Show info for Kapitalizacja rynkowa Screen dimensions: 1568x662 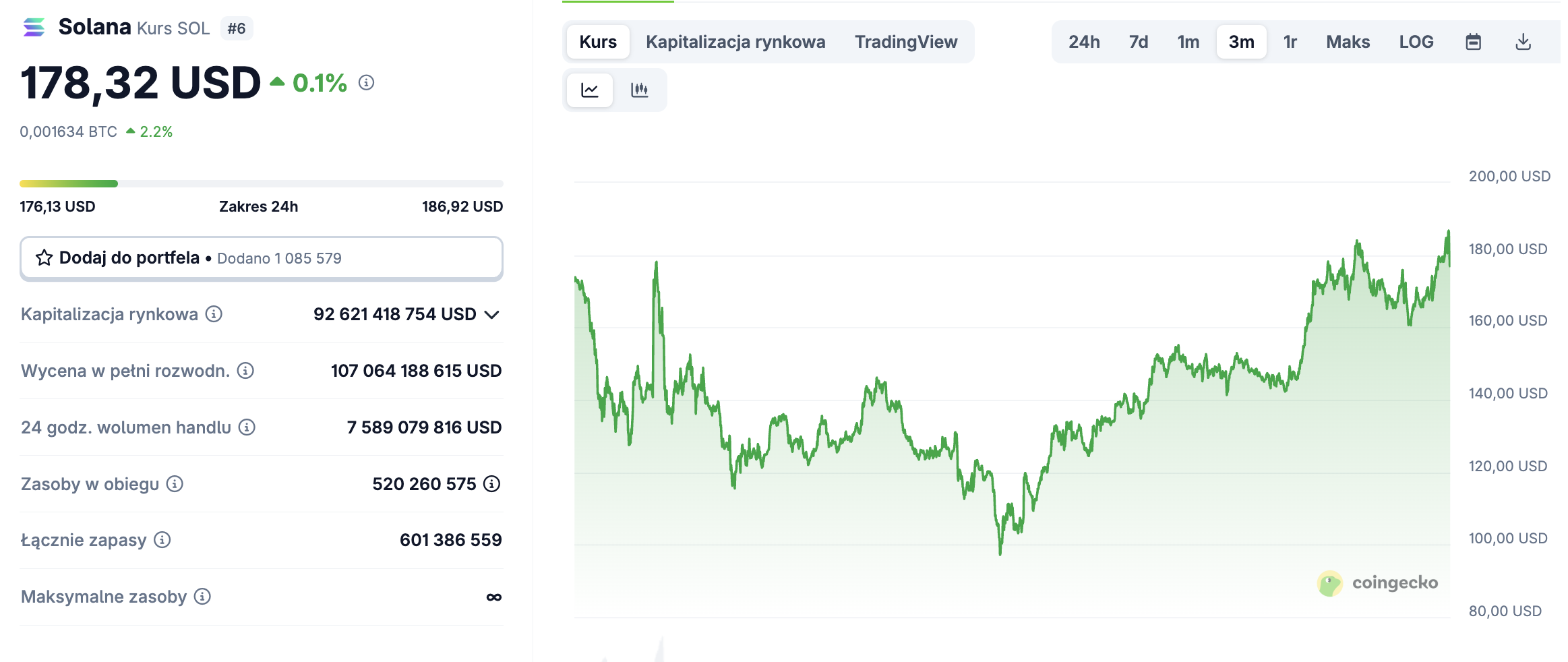(x=214, y=314)
